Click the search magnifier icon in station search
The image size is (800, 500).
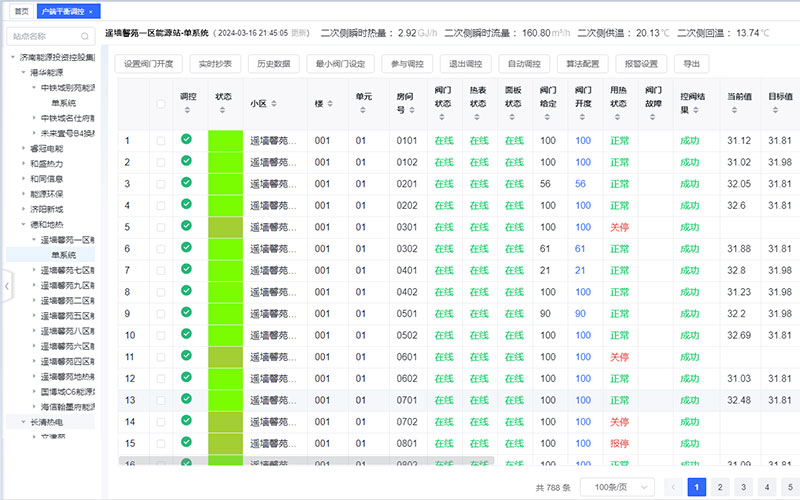pos(87,36)
